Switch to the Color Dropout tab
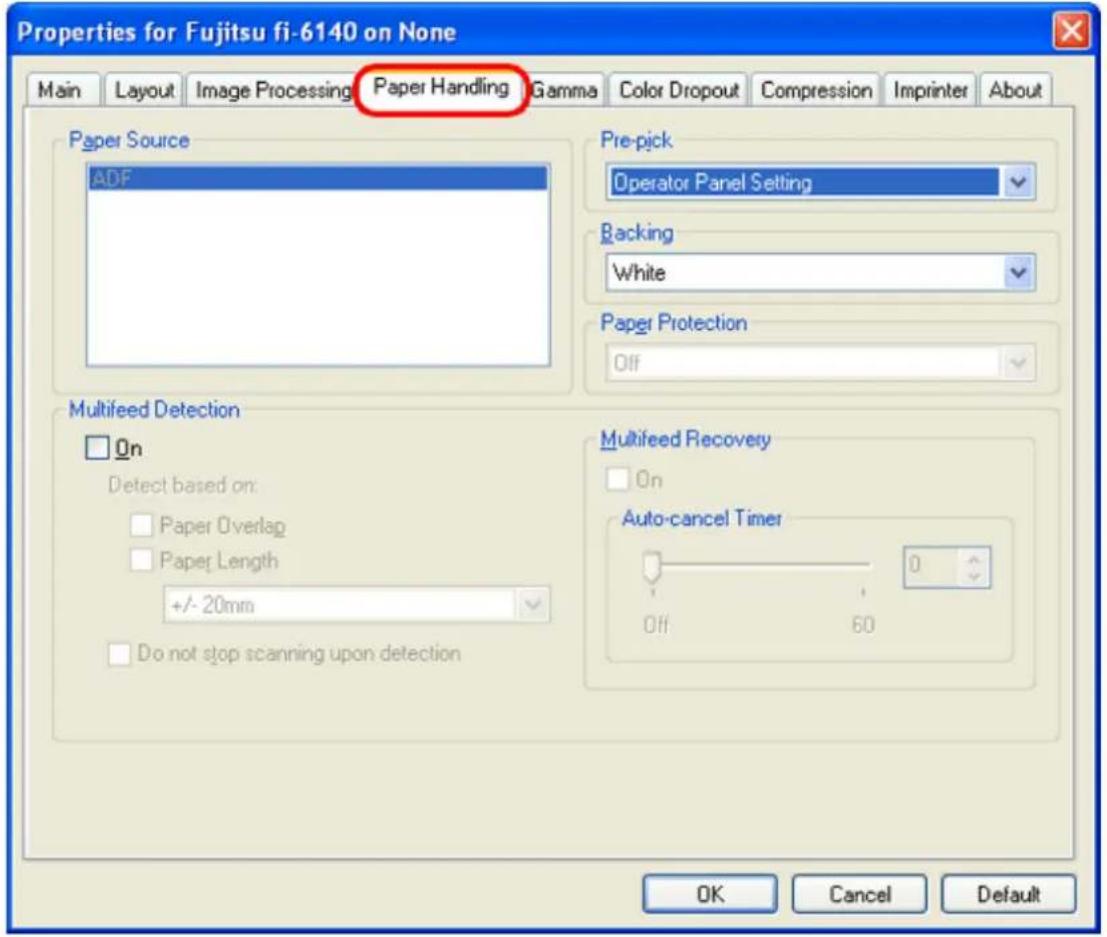 [678, 90]
